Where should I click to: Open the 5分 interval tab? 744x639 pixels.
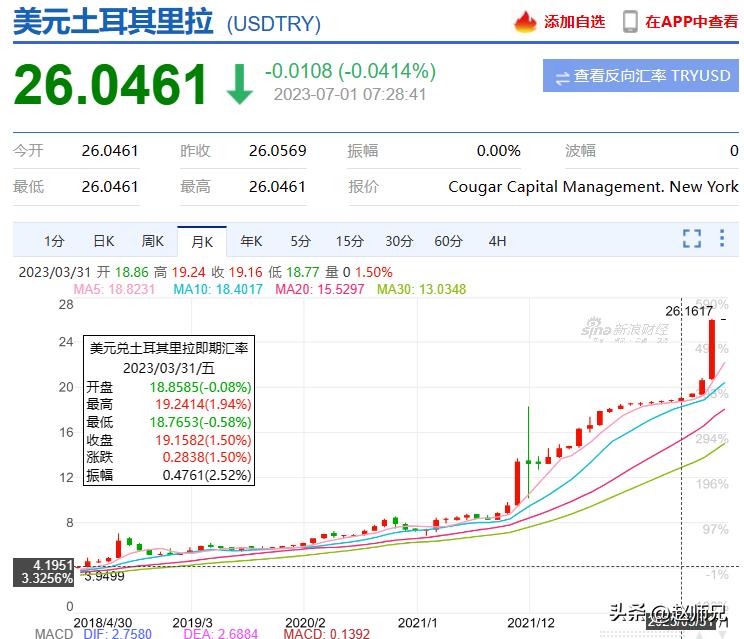pos(301,241)
